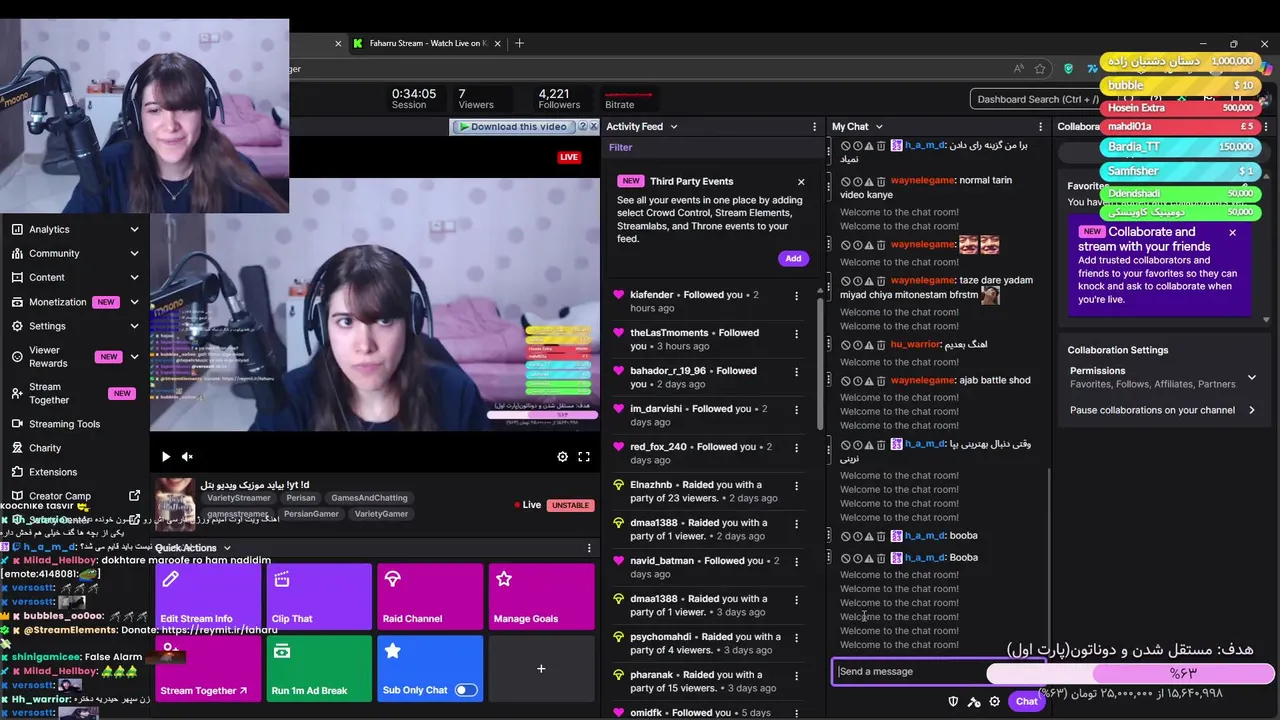Image resolution: width=1280 pixels, height=720 pixels.
Task: Click the VarietyStreamer stream tag
Action: coord(238,498)
